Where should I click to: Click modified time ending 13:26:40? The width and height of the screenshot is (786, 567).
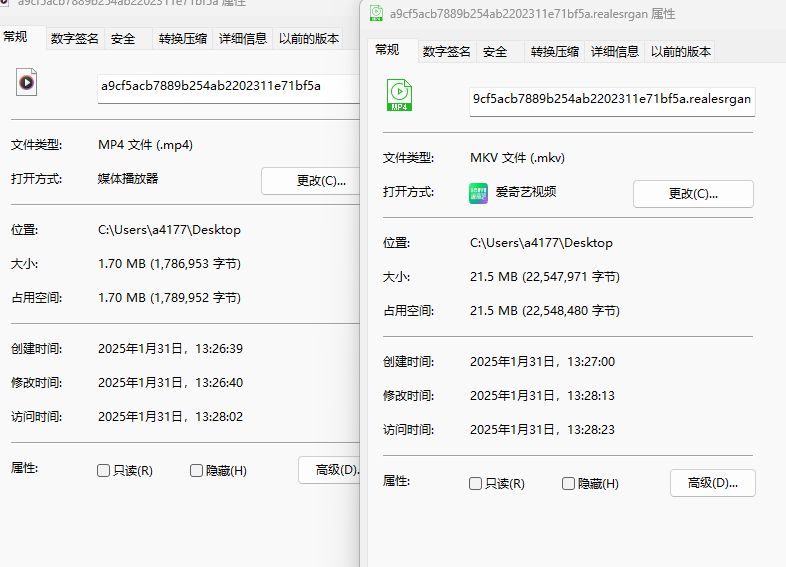coord(170,383)
